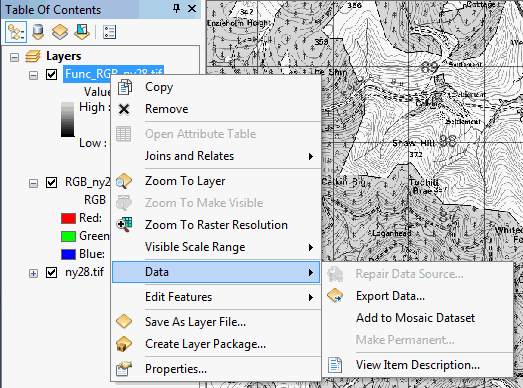Viewport: 523px width, 388px height.
Task: Click the grayscale High-Low color ramp
Action: [x=68, y=119]
